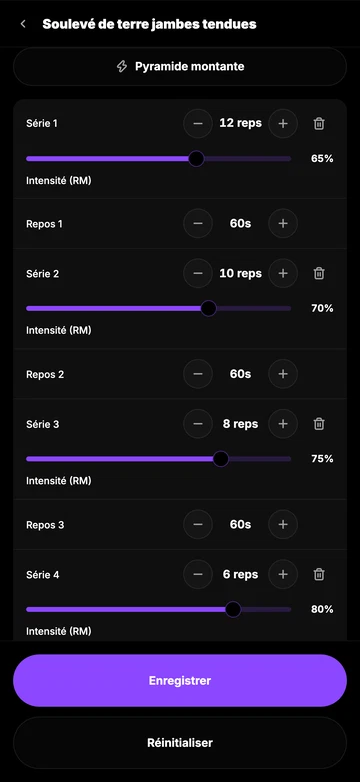The image size is (360, 782).
Task: Remove Série 4 using its trash icon
Action: pyautogui.click(x=319, y=575)
